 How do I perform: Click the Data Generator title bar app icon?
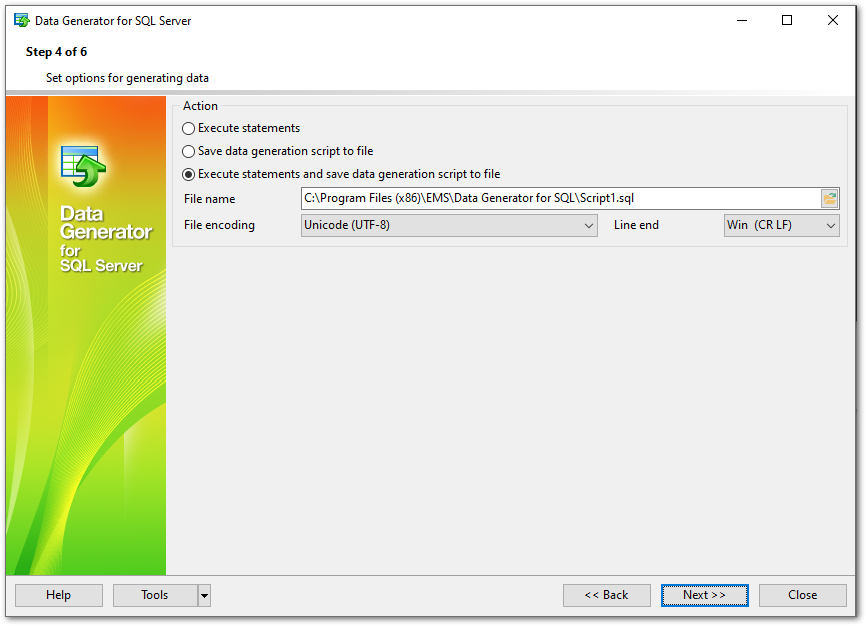tap(22, 20)
